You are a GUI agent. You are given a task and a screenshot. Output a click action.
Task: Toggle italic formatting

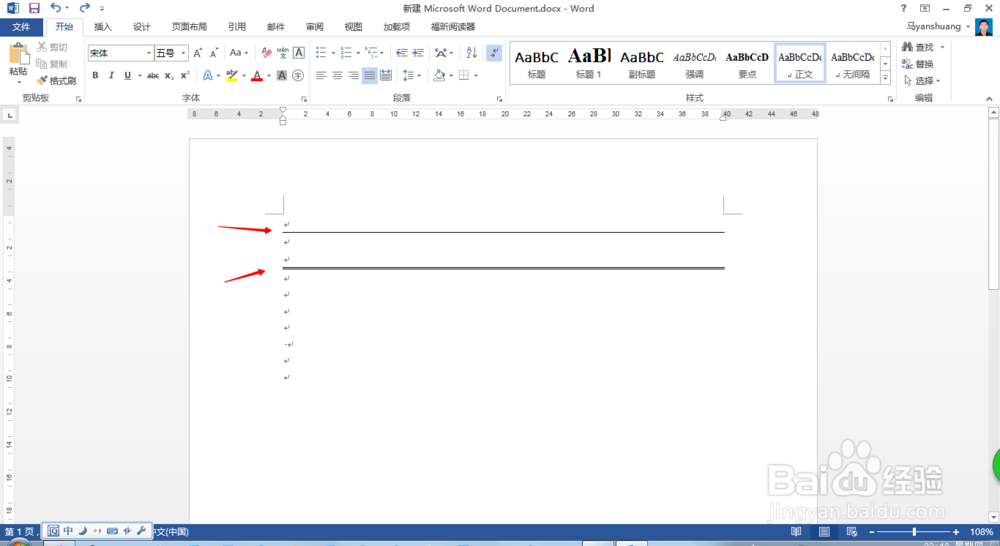pyautogui.click(x=111, y=75)
